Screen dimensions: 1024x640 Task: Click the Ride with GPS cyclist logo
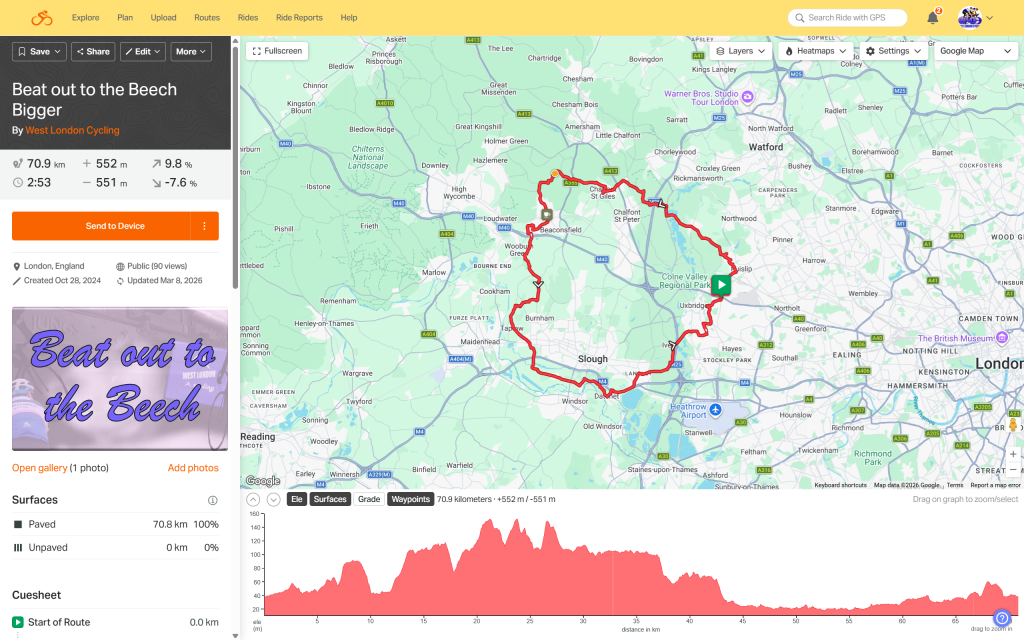coord(41,18)
